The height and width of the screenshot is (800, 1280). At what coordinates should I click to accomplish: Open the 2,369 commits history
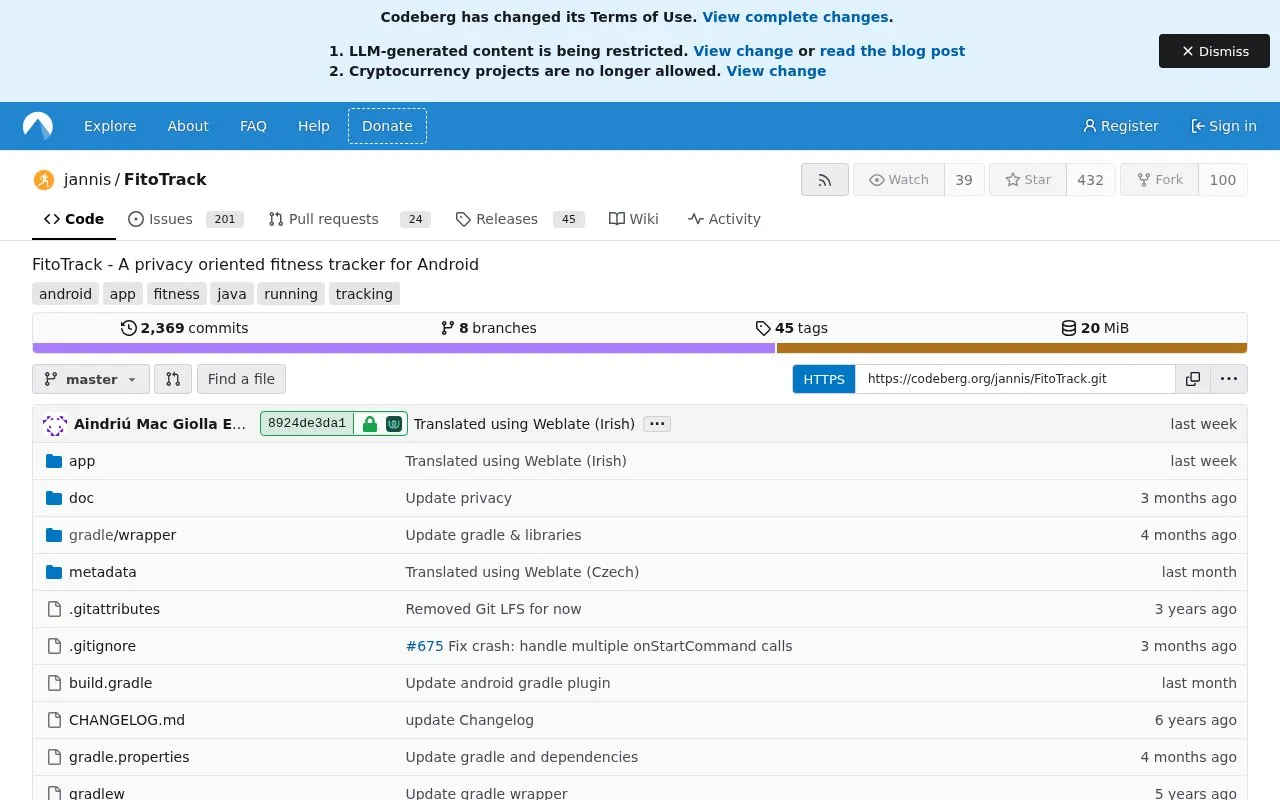[x=184, y=328]
